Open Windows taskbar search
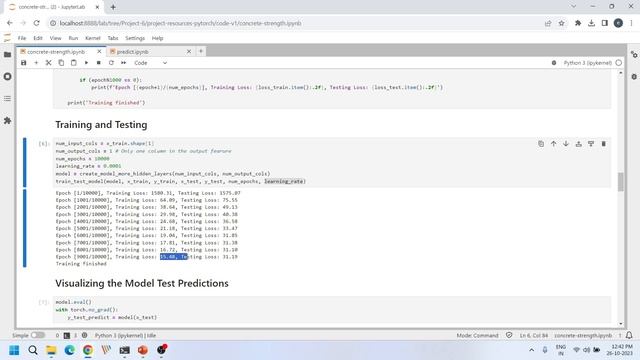The image size is (640, 360). [x=33, y=350]
